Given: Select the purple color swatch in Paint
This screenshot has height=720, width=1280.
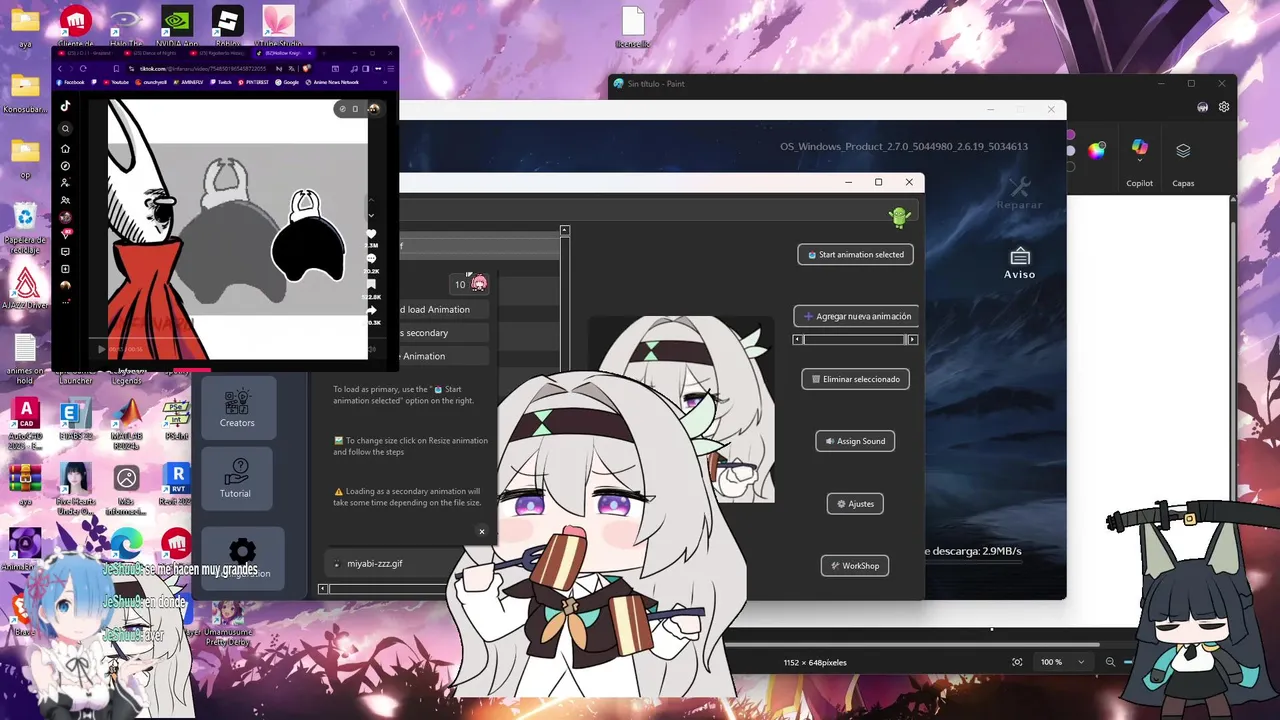Looking at the screenshot, I should pos(1070,134).
